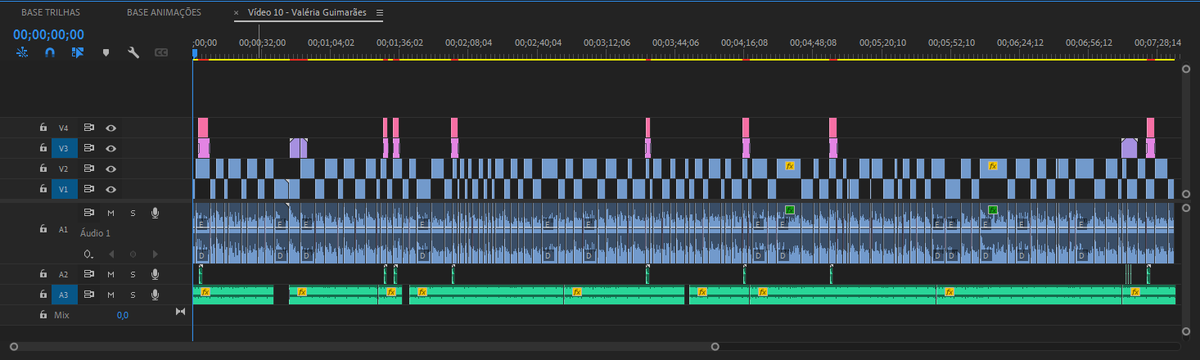Lock the V3 video track
The width and height of the screenshot is (1200, 360).
point(43,148)
